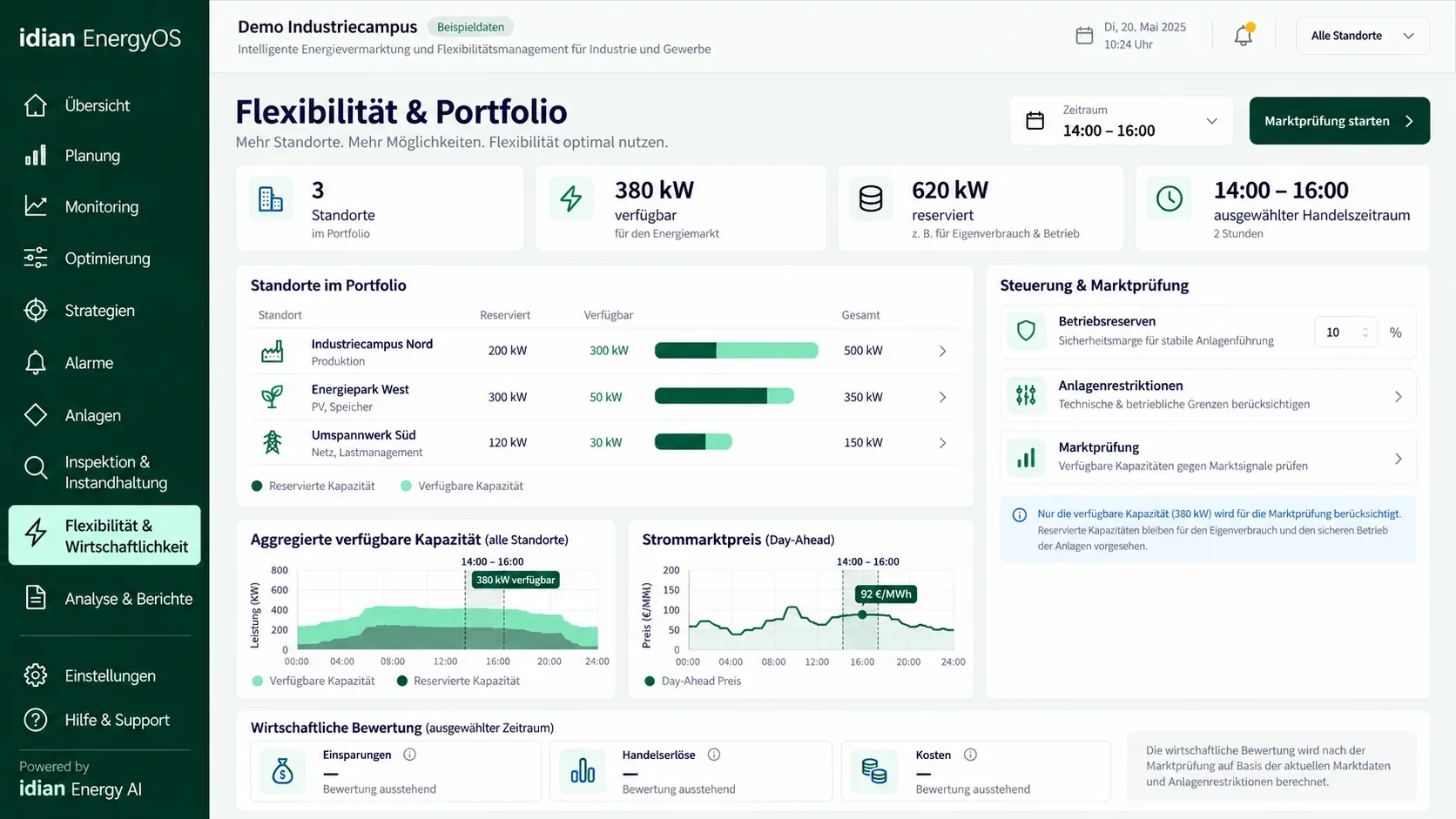1456x819 pixels.
Task: Click the Industriecampus Nord site name
Action: (372, 344)
